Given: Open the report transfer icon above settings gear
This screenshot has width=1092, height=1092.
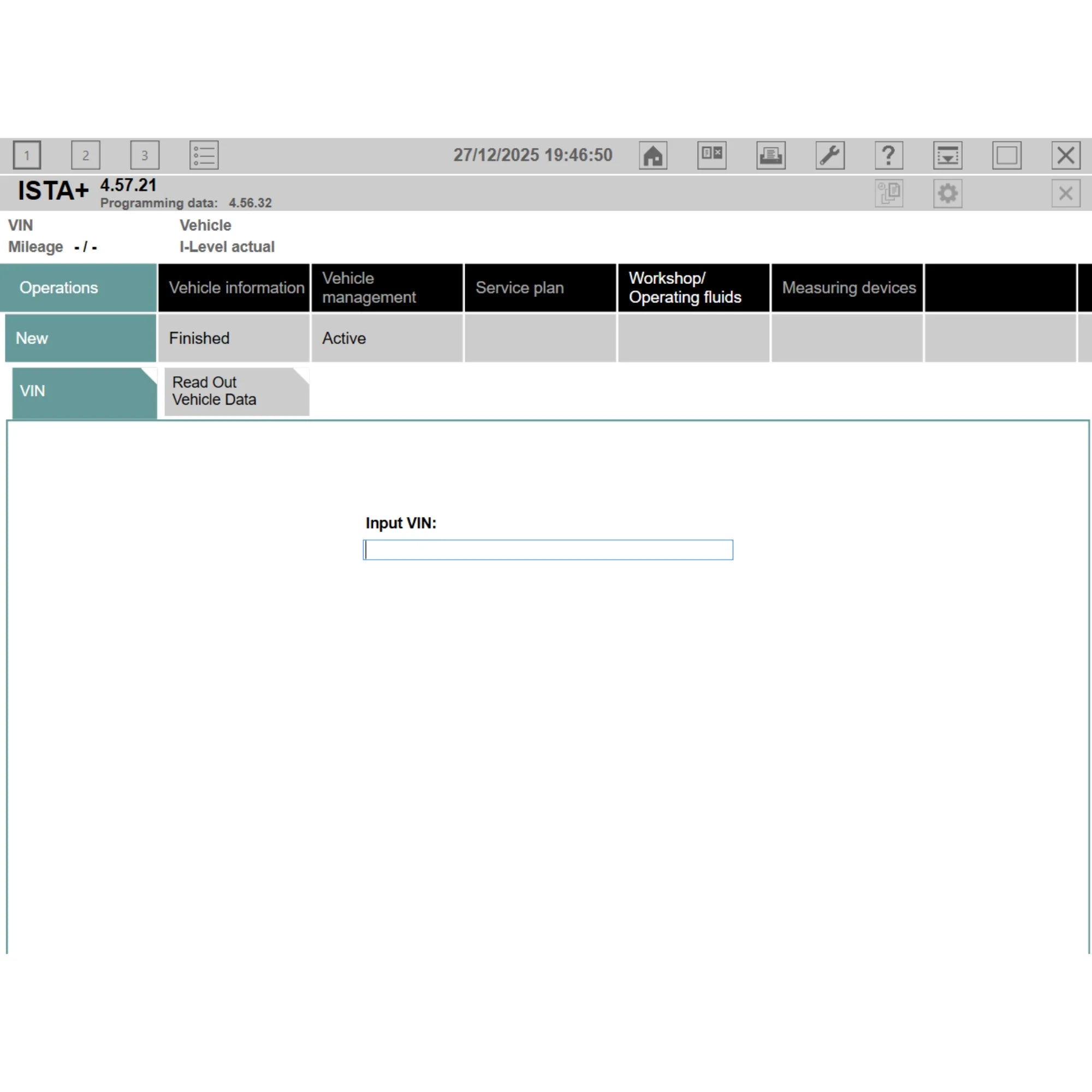Looking at the screenshot, I should (888, 193).
